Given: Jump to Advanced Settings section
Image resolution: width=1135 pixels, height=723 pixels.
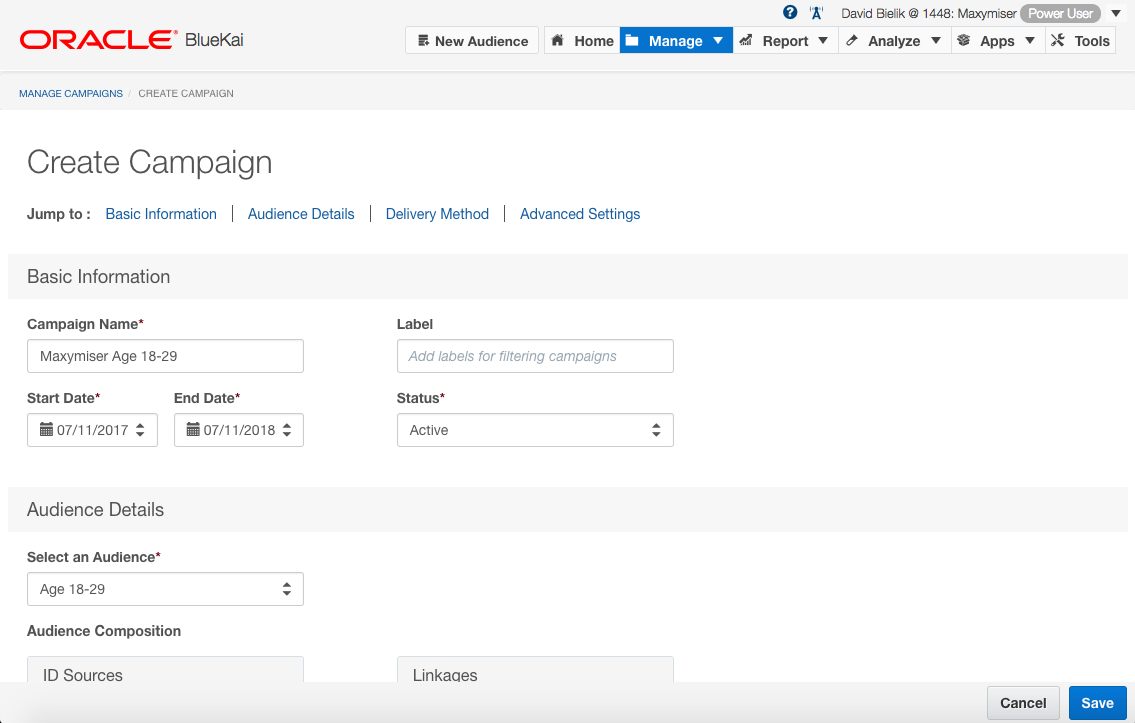Looking at the screenshot, I should [580, 214].
